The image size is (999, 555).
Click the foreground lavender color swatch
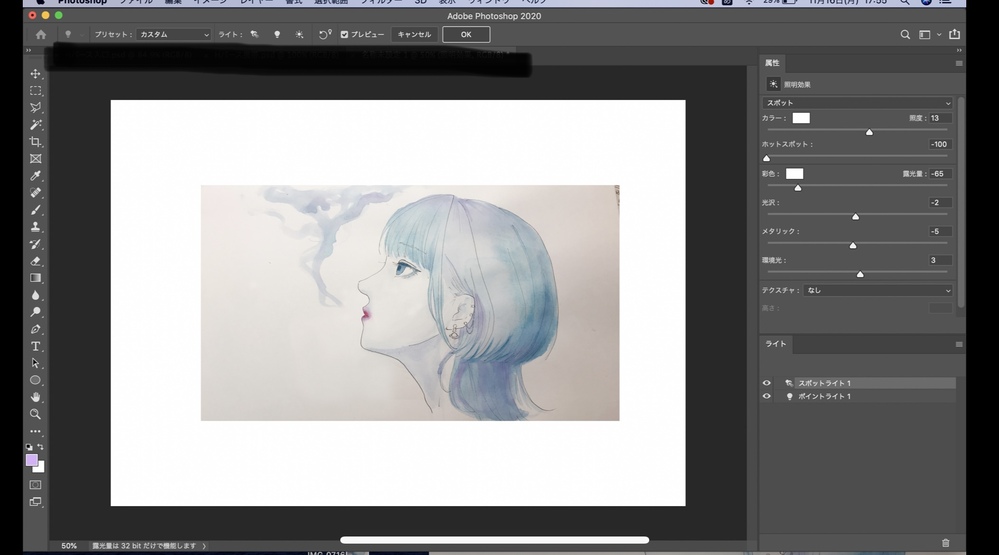31,460
